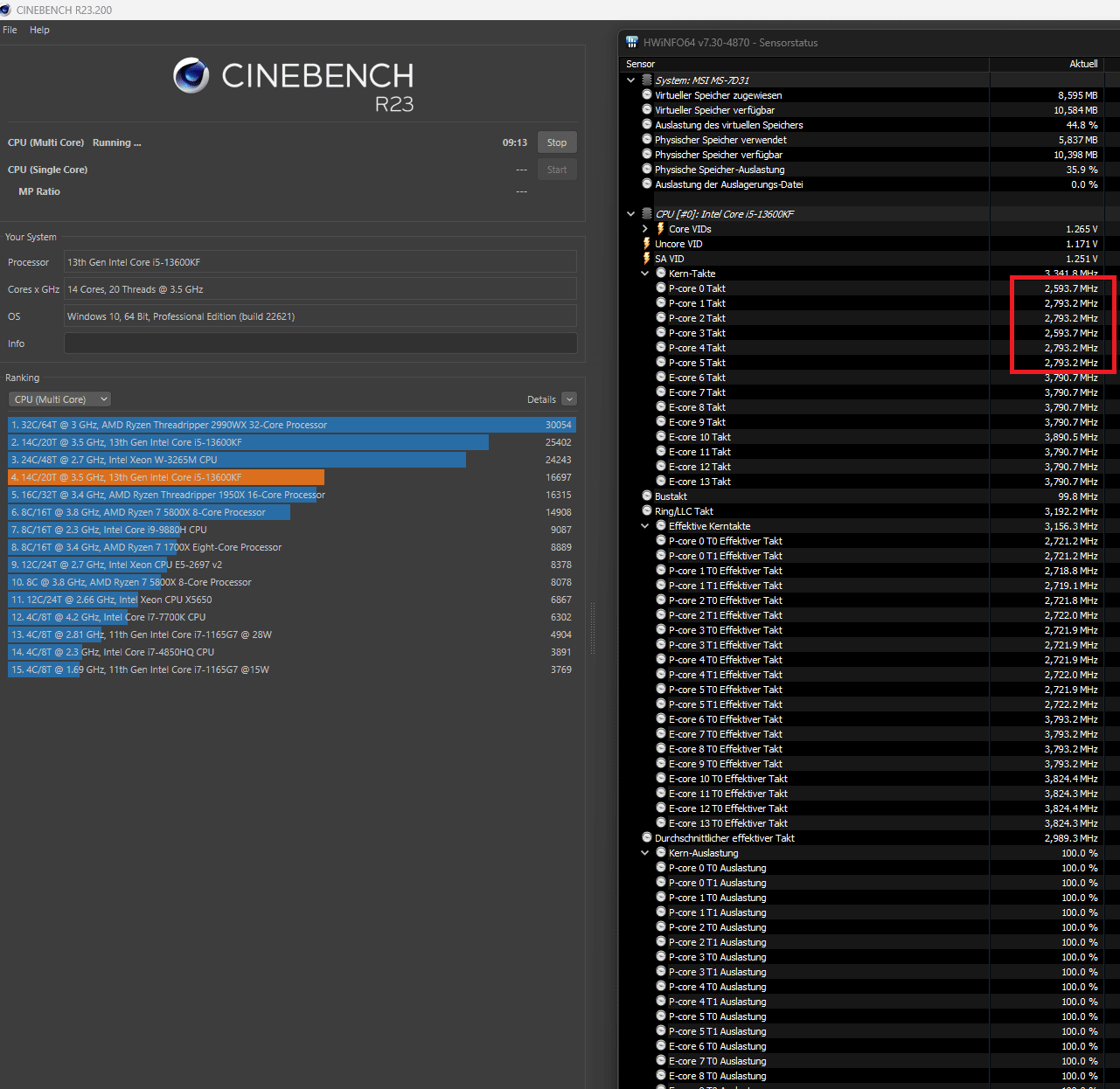Select ranking row 12 Core i7-7700K
1120x1089 pixels.
tap(292, 617)
